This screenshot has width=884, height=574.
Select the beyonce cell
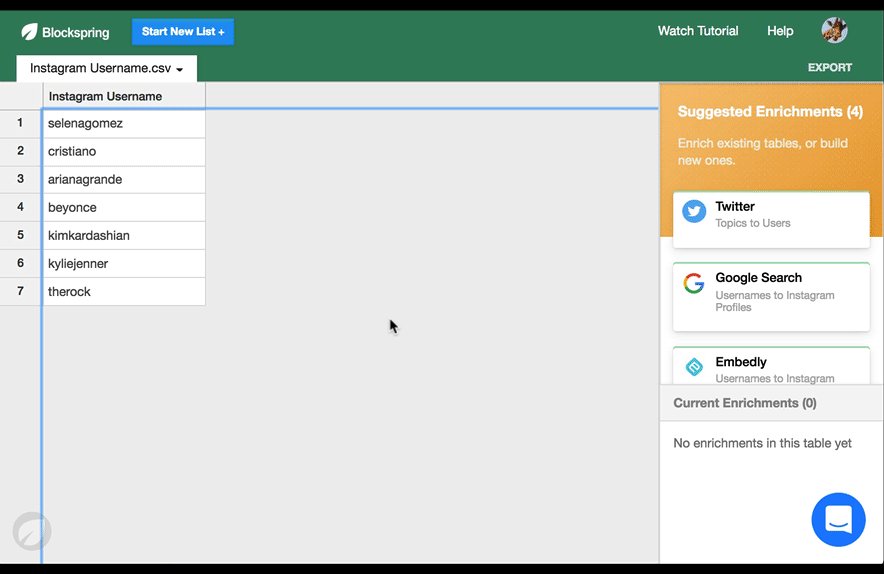(x=124, y=207)
